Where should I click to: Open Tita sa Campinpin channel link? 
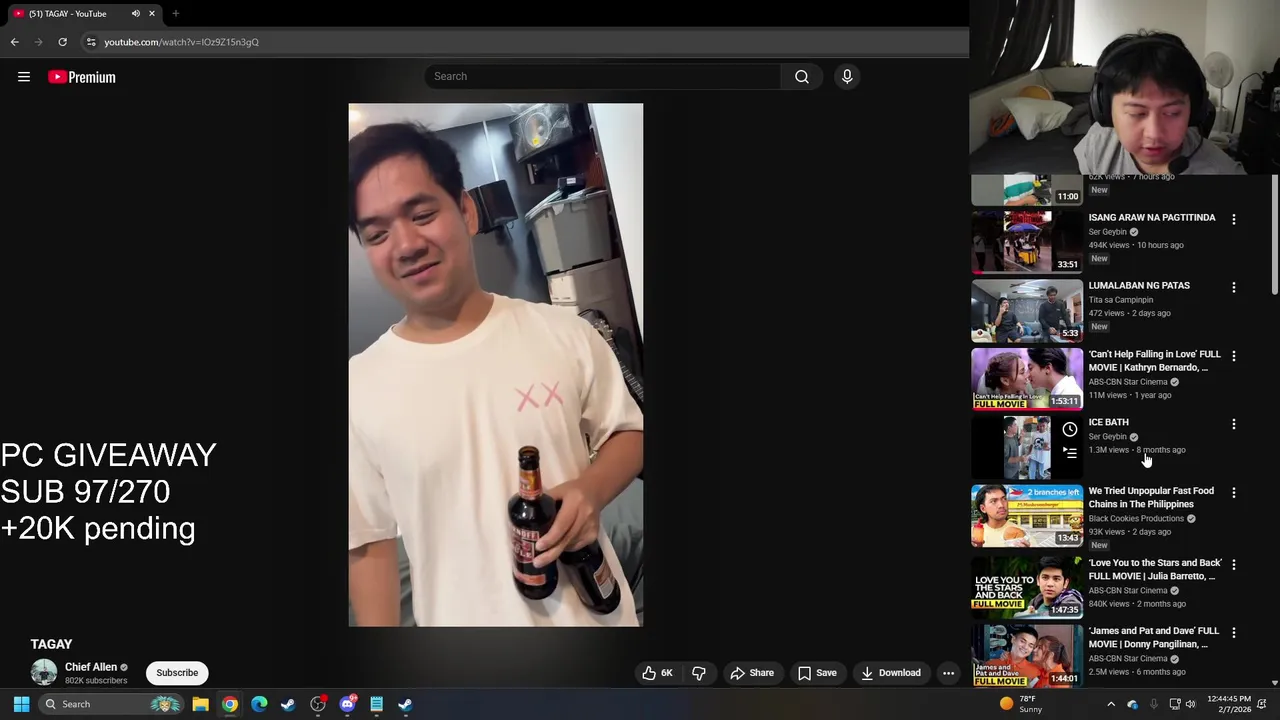tap(1120, 299)
